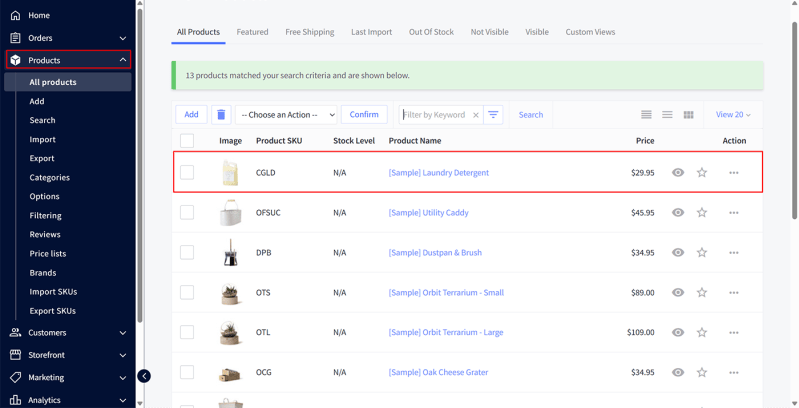Open action menu for Orbit Terrarium - Small

[734, 292]
